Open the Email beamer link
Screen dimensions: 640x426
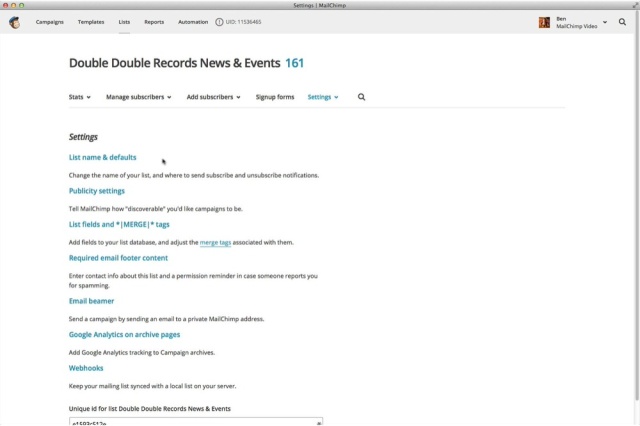coord(91,301)
